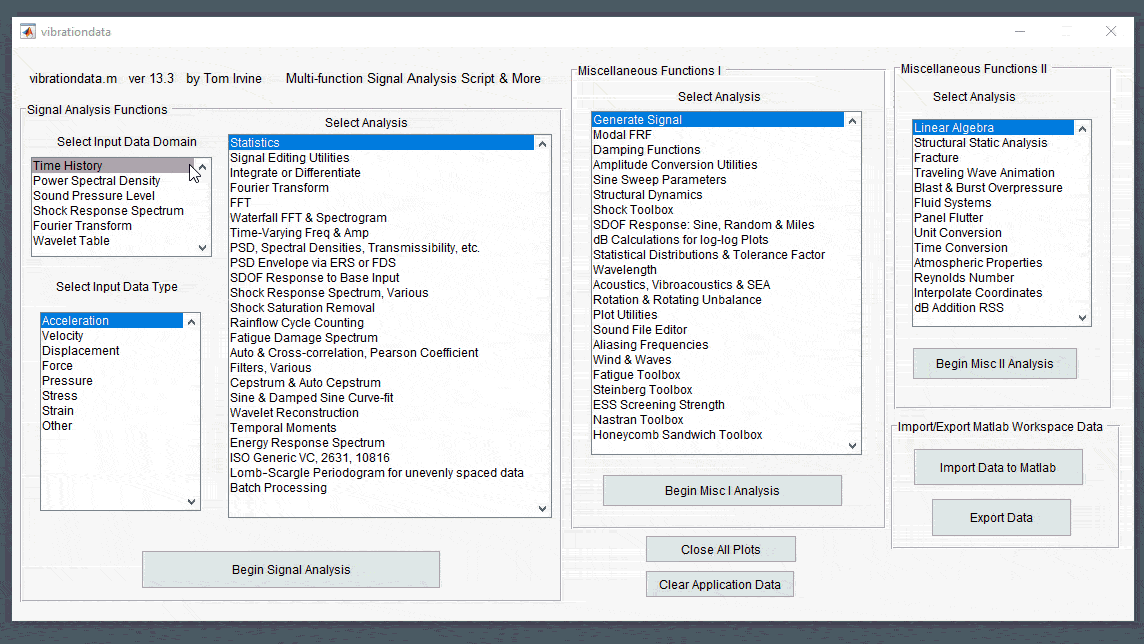
Task: Click Import Data to Matlab
Action: 998,467
